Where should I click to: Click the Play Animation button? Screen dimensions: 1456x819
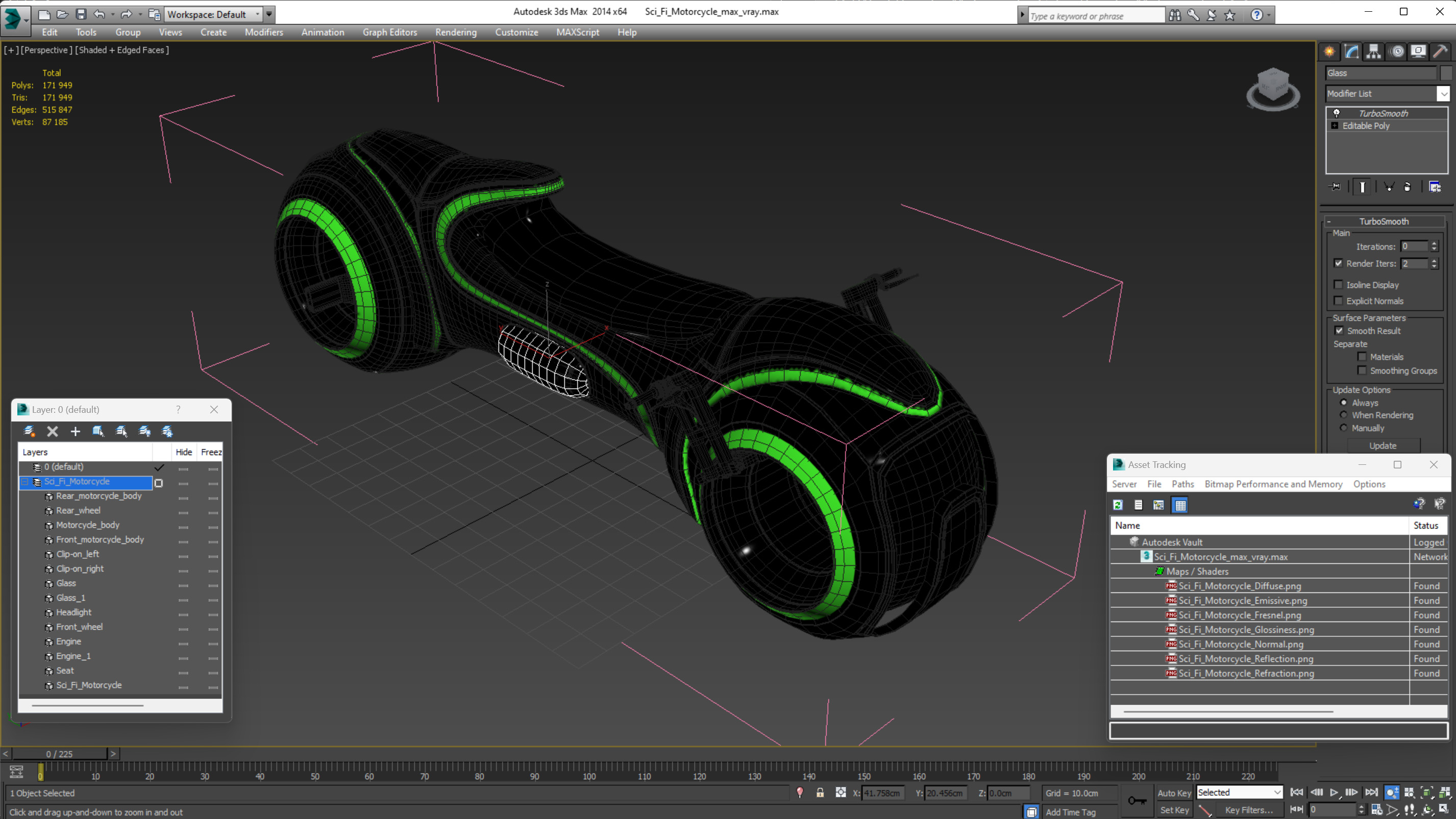point(1334,792)
